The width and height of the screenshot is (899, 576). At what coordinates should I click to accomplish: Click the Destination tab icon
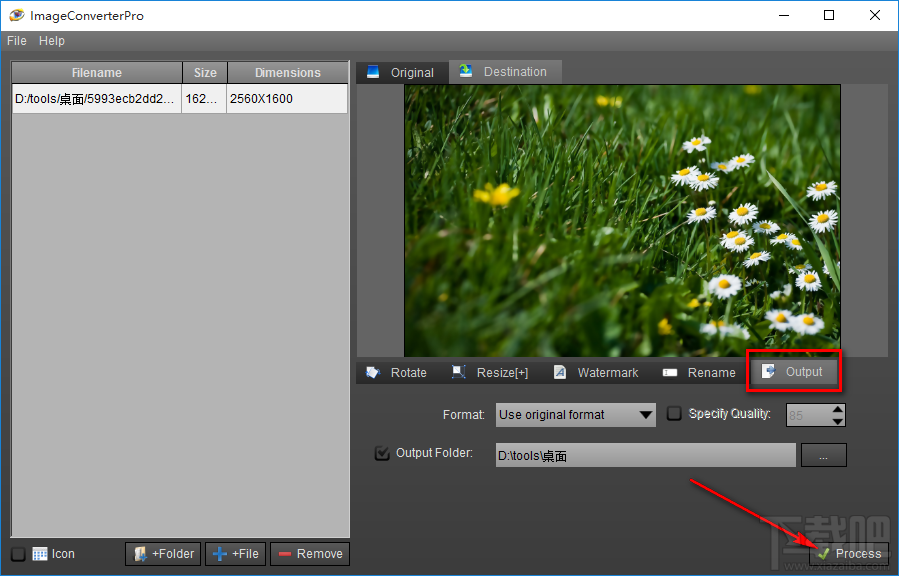coord(466,71)
